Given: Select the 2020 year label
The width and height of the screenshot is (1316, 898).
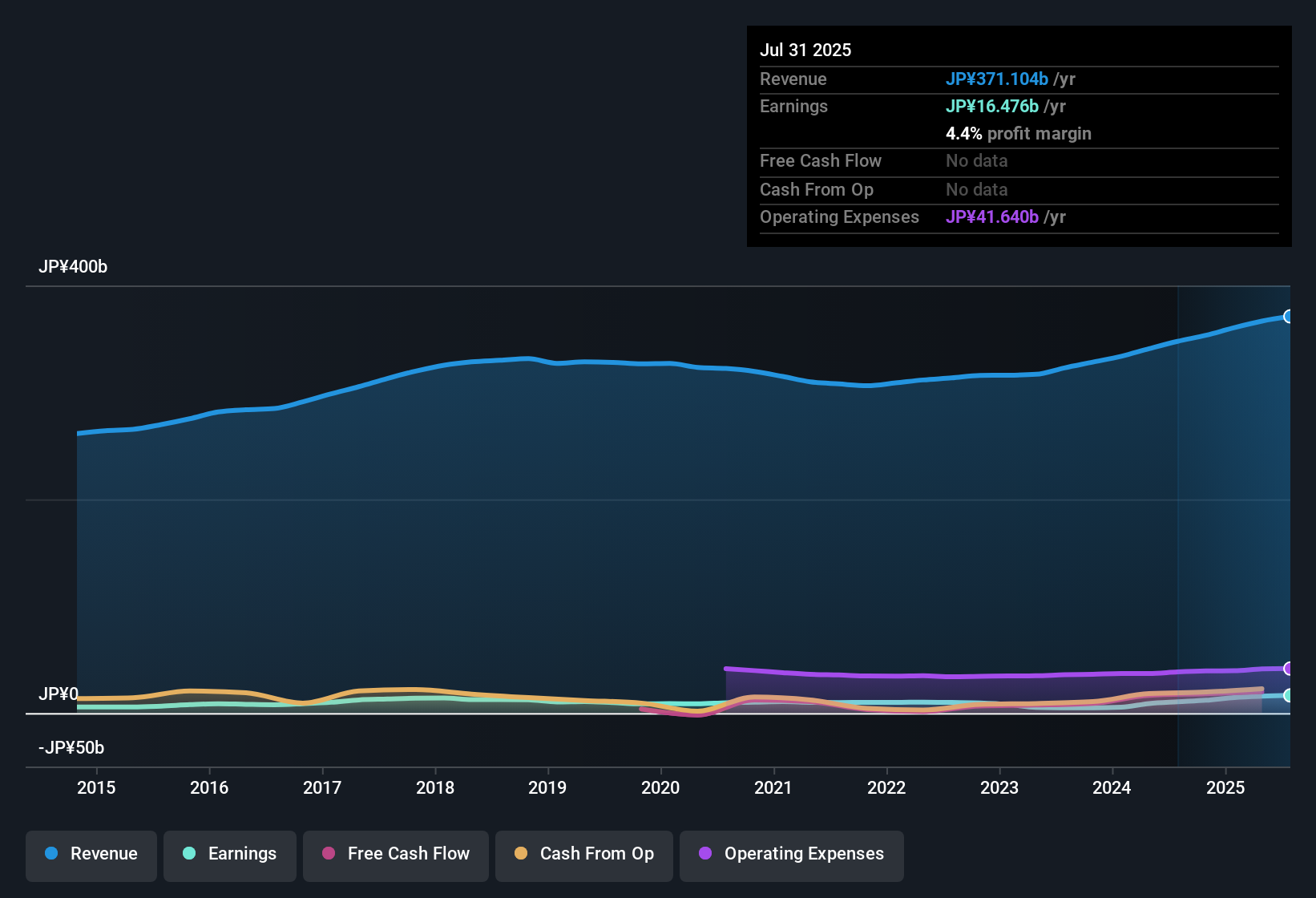Looking at the screenshot, I should 660,788.
